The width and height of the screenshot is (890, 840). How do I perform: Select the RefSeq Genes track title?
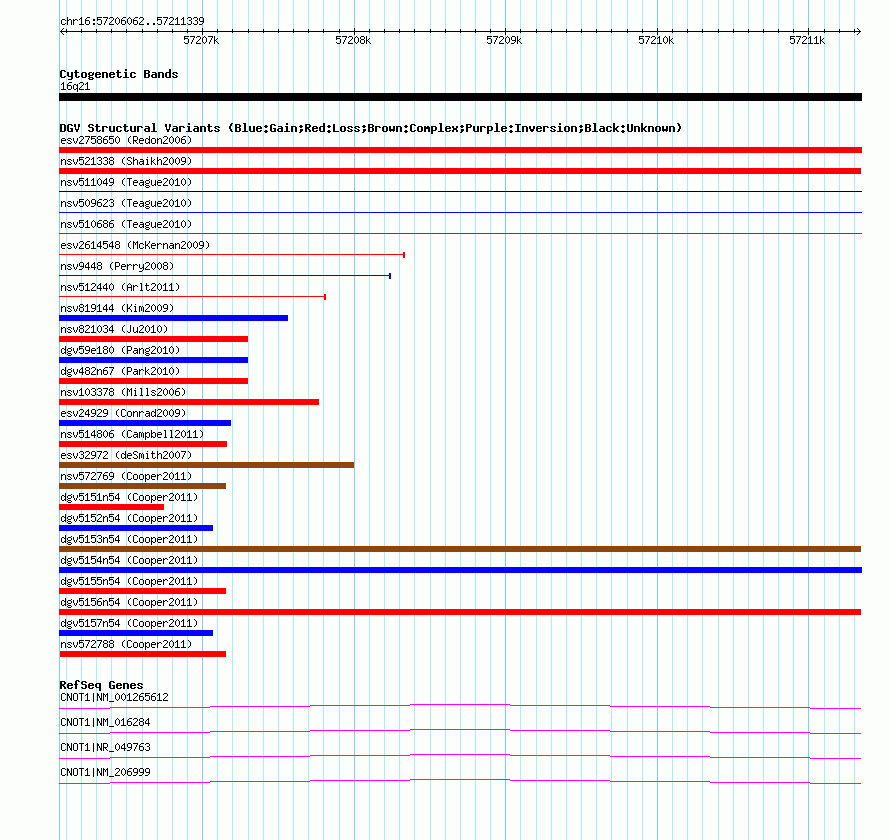(101, 685)
